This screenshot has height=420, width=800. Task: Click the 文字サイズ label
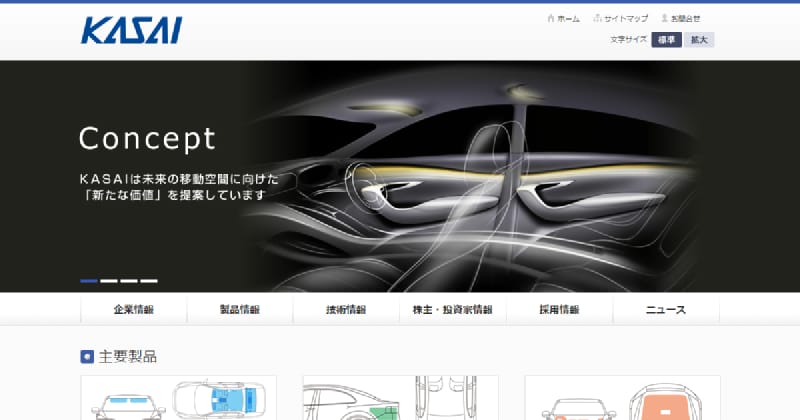(629, 39)
